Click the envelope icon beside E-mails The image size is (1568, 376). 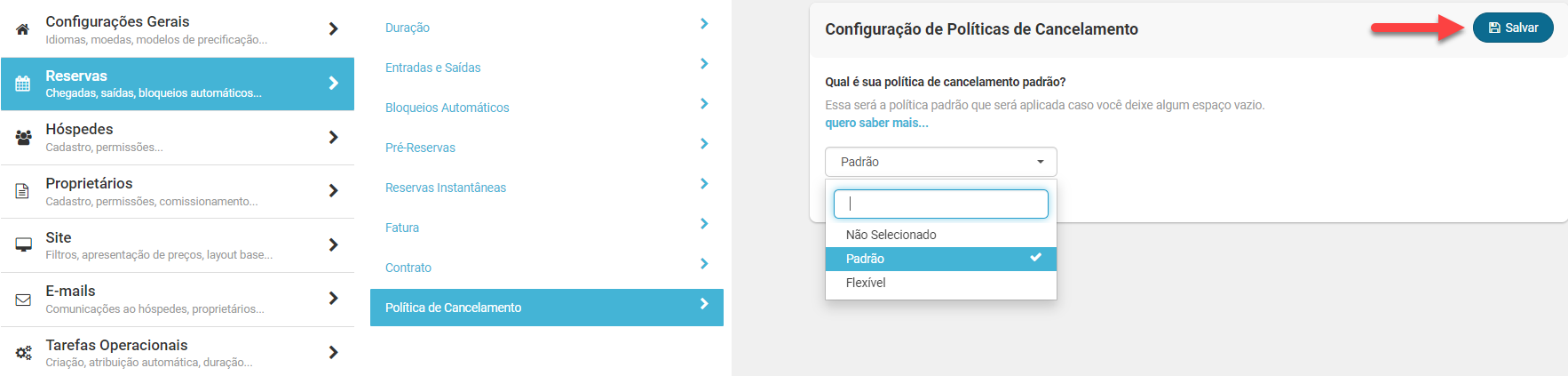(23, 300)
